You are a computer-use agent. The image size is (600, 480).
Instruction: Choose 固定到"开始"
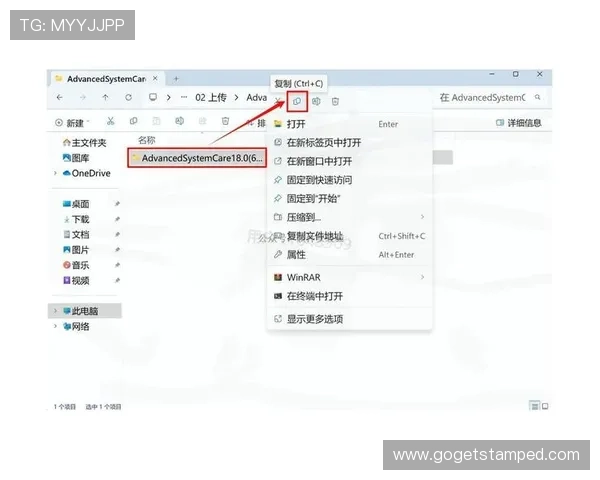coord(350,199)
